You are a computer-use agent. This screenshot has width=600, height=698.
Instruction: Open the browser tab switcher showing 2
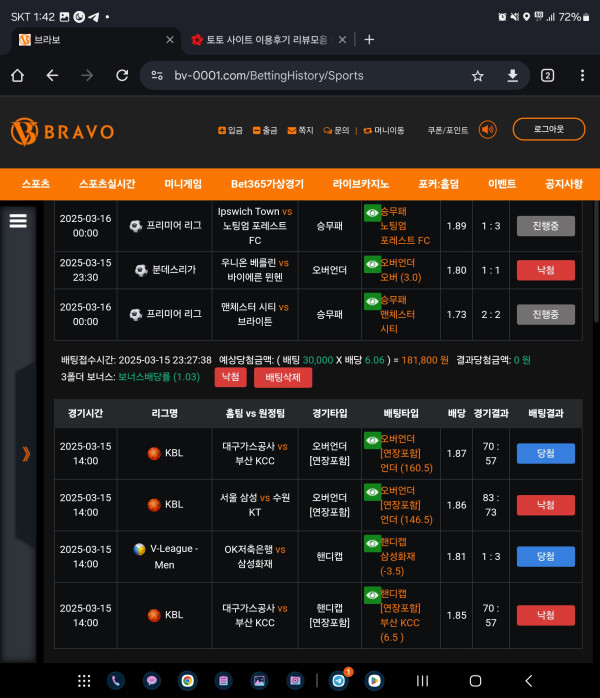(x=547, y=75)
